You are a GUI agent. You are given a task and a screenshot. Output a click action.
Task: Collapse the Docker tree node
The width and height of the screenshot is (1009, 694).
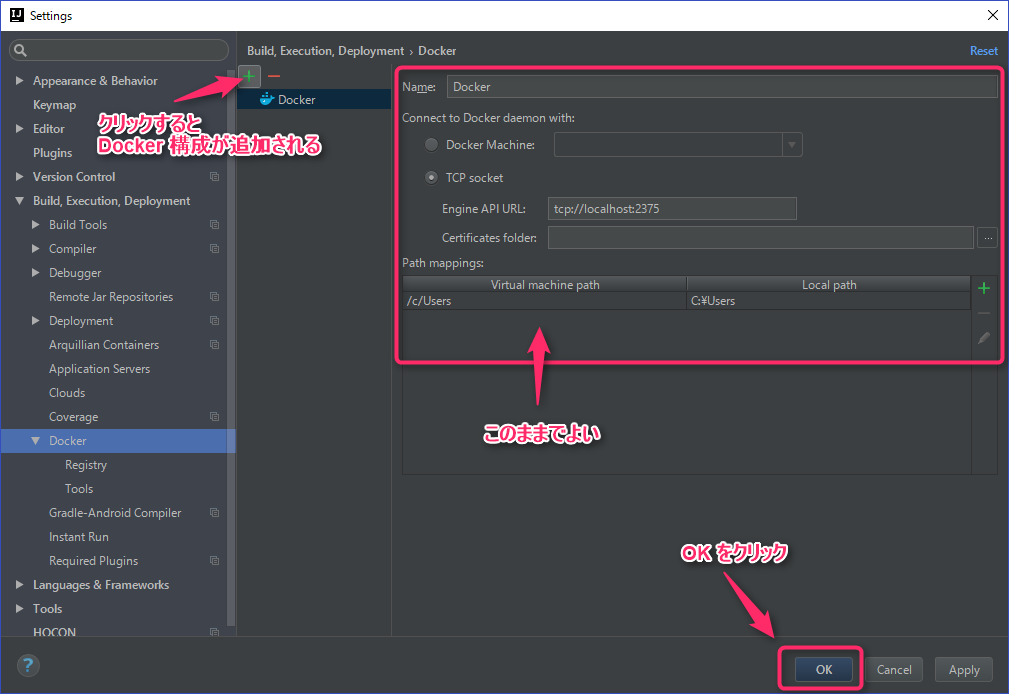tap(35, 441)
